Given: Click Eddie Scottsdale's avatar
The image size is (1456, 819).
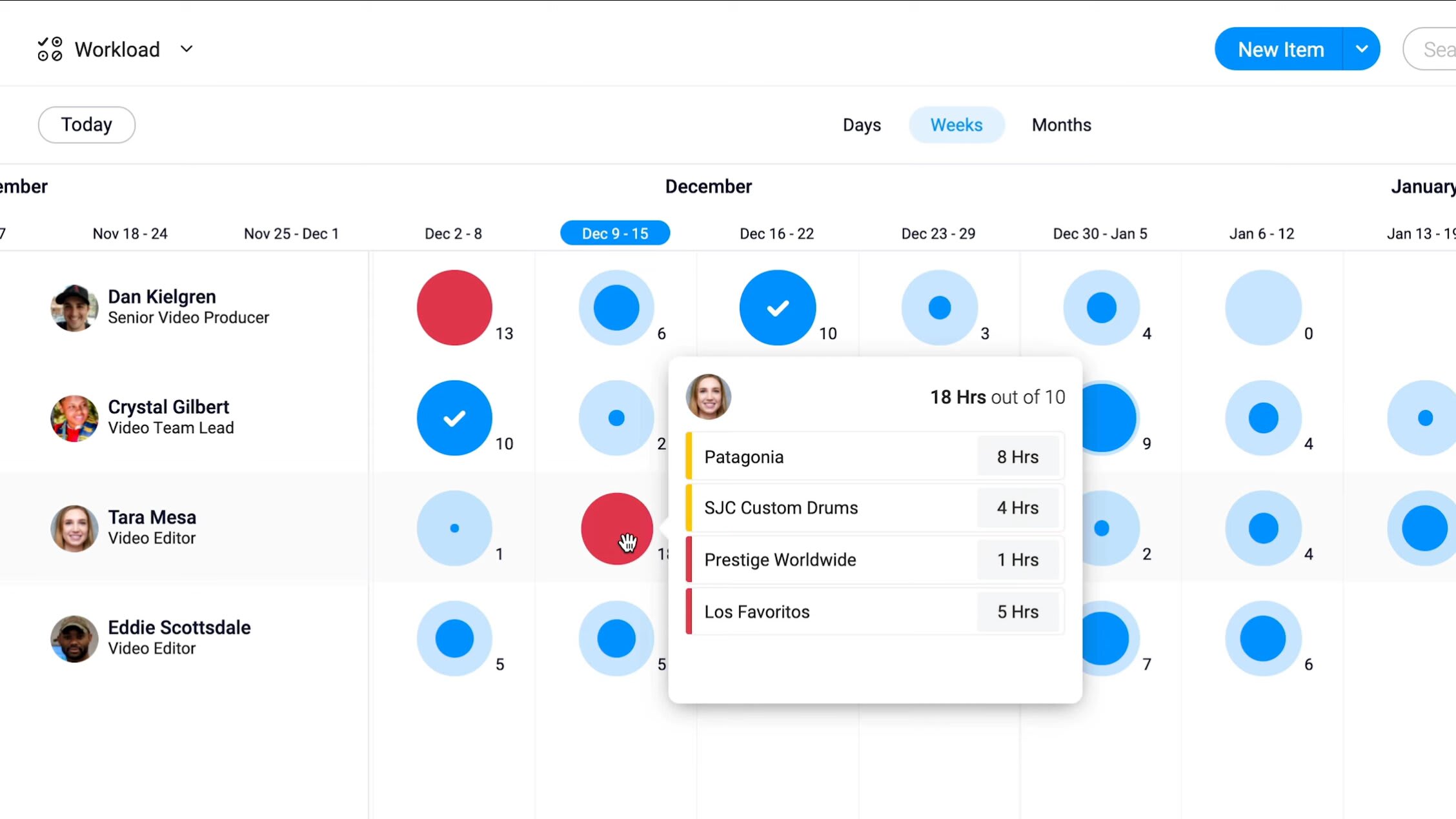Looking at the screenshot, I should (74, 639).
